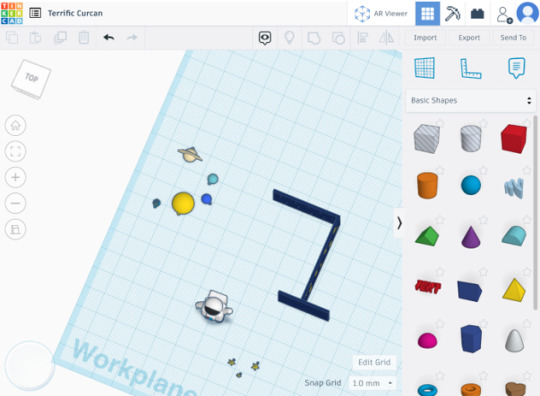Pick the purple Cone shape
Viewport: 540px width, 396px height.
(471, 237)
